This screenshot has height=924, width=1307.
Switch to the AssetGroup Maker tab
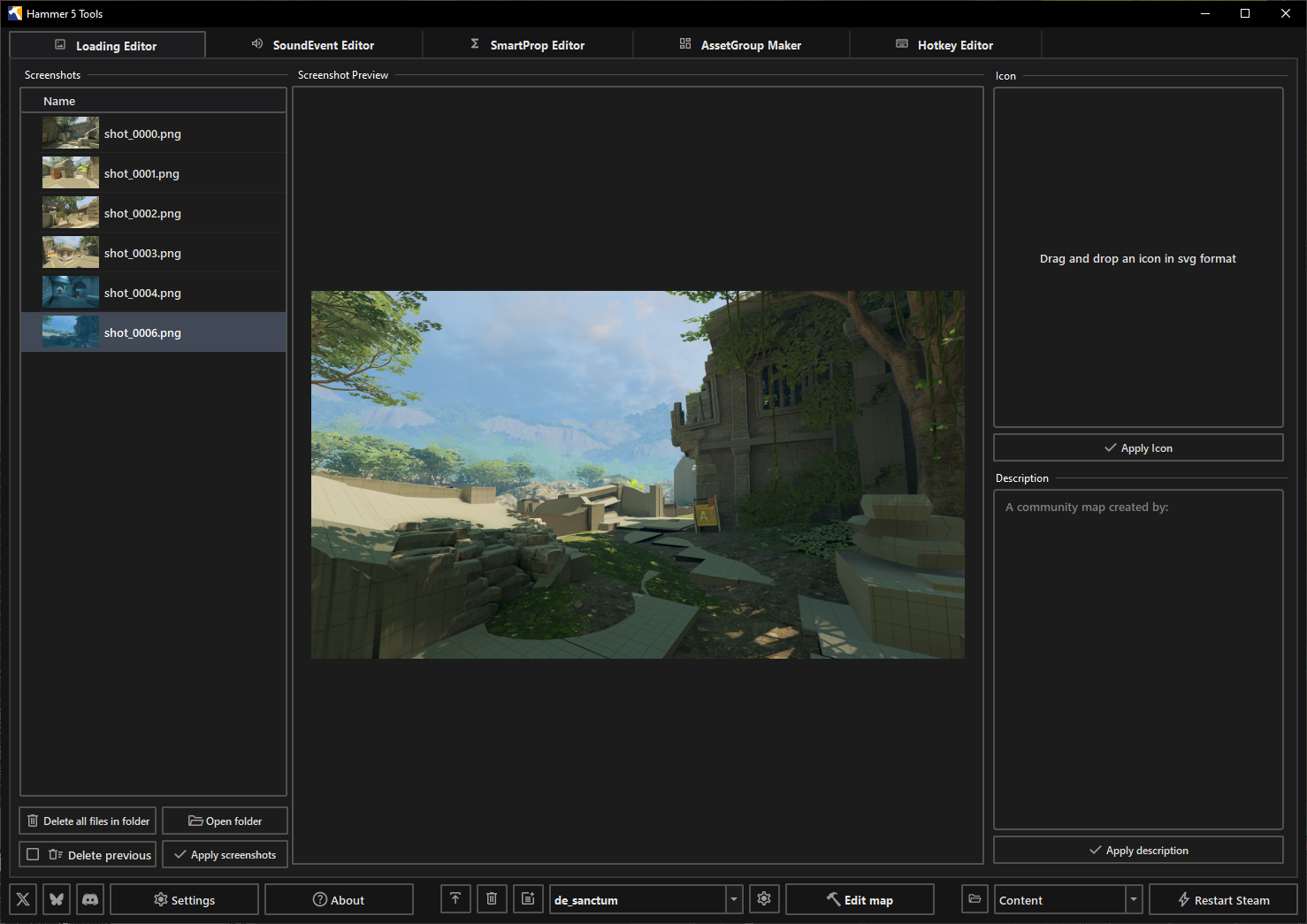tap(741, 44)
